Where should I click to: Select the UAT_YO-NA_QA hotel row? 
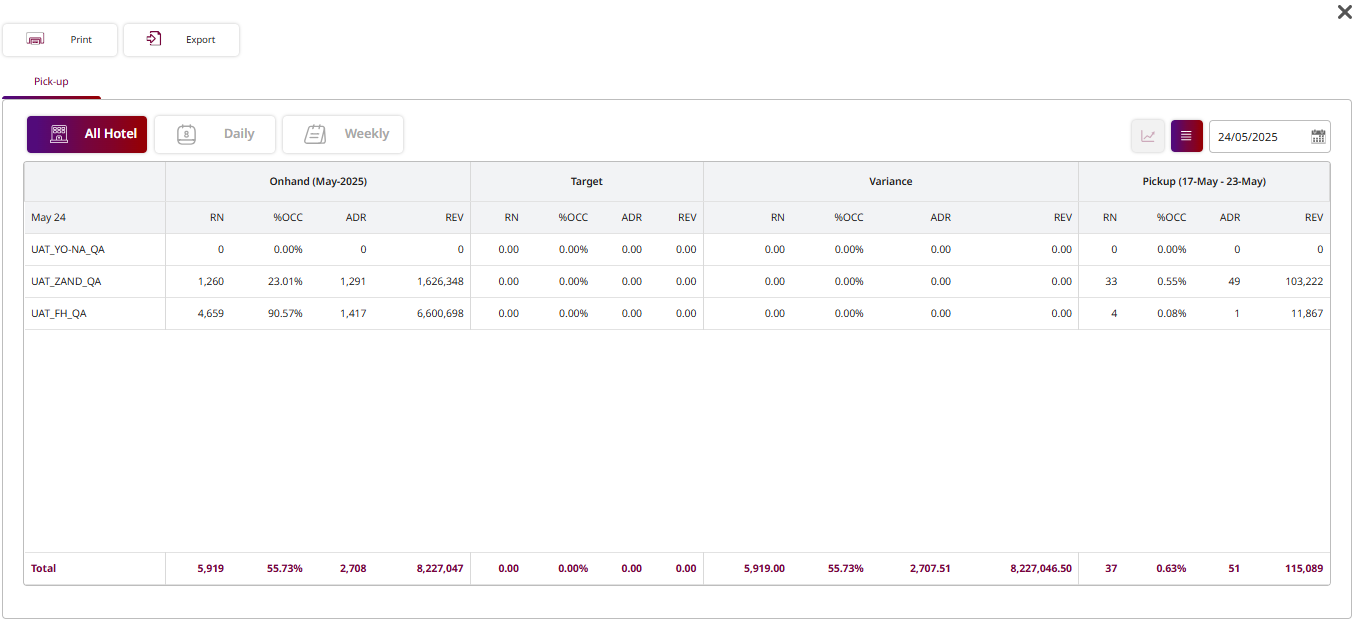tap(68, 250)
